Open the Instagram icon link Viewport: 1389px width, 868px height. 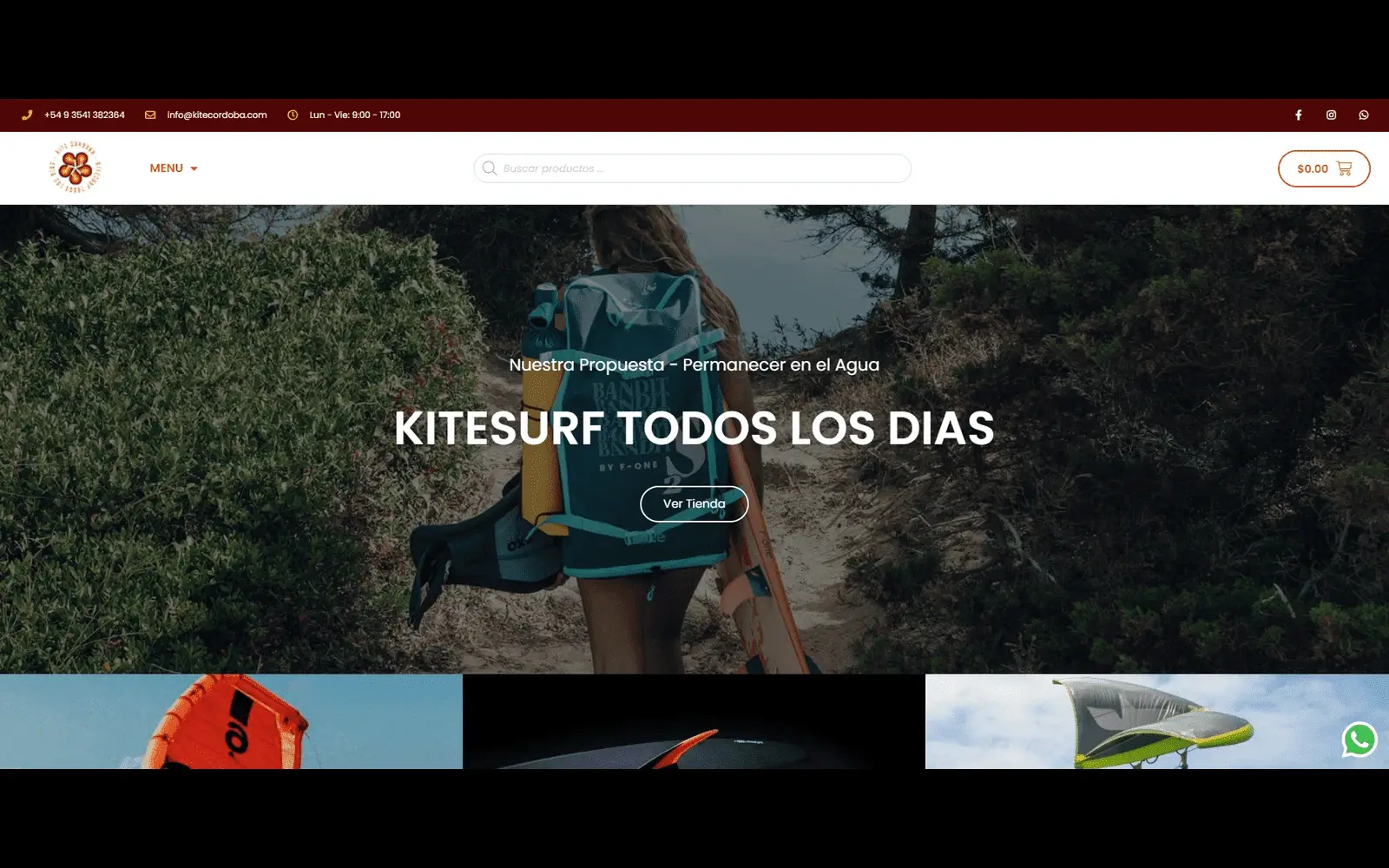coord(1331,115)
